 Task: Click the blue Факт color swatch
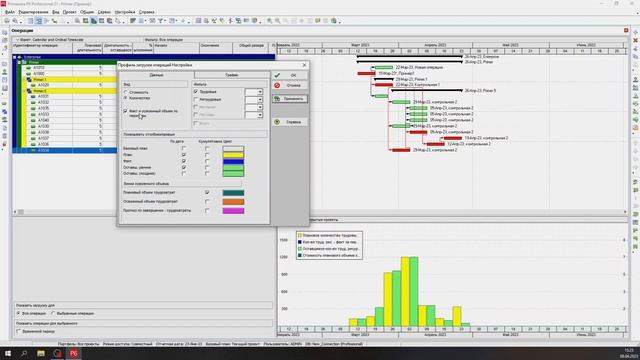233,161
